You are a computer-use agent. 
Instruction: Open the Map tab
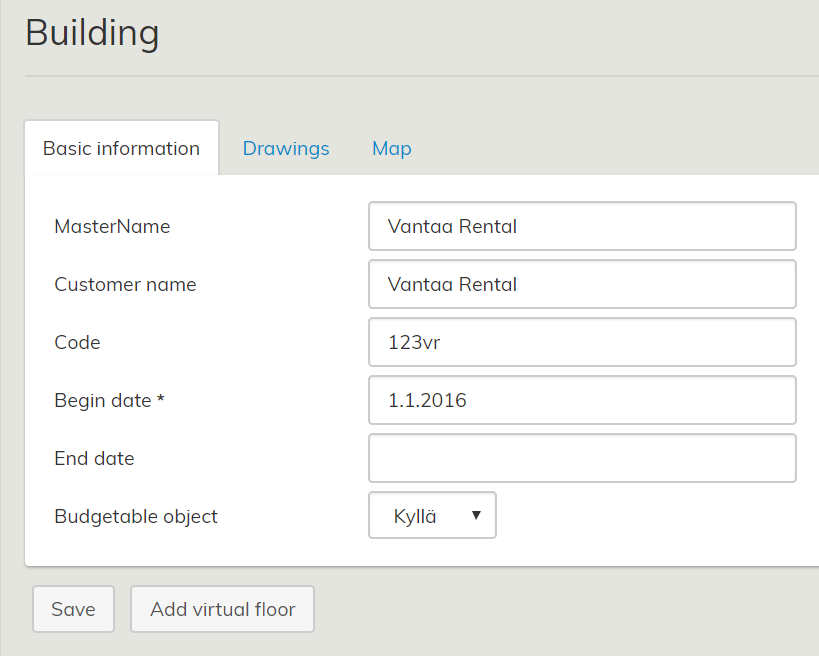click(x=391, y=148)
